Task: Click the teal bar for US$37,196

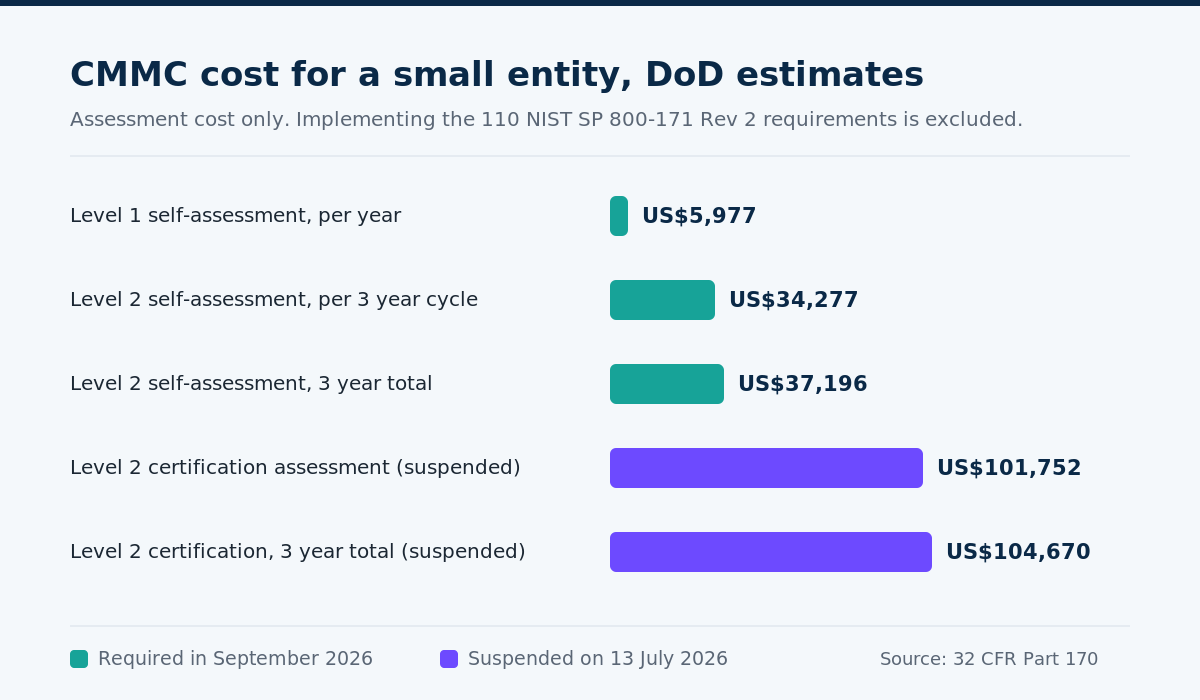Action: tap(667, 384)
